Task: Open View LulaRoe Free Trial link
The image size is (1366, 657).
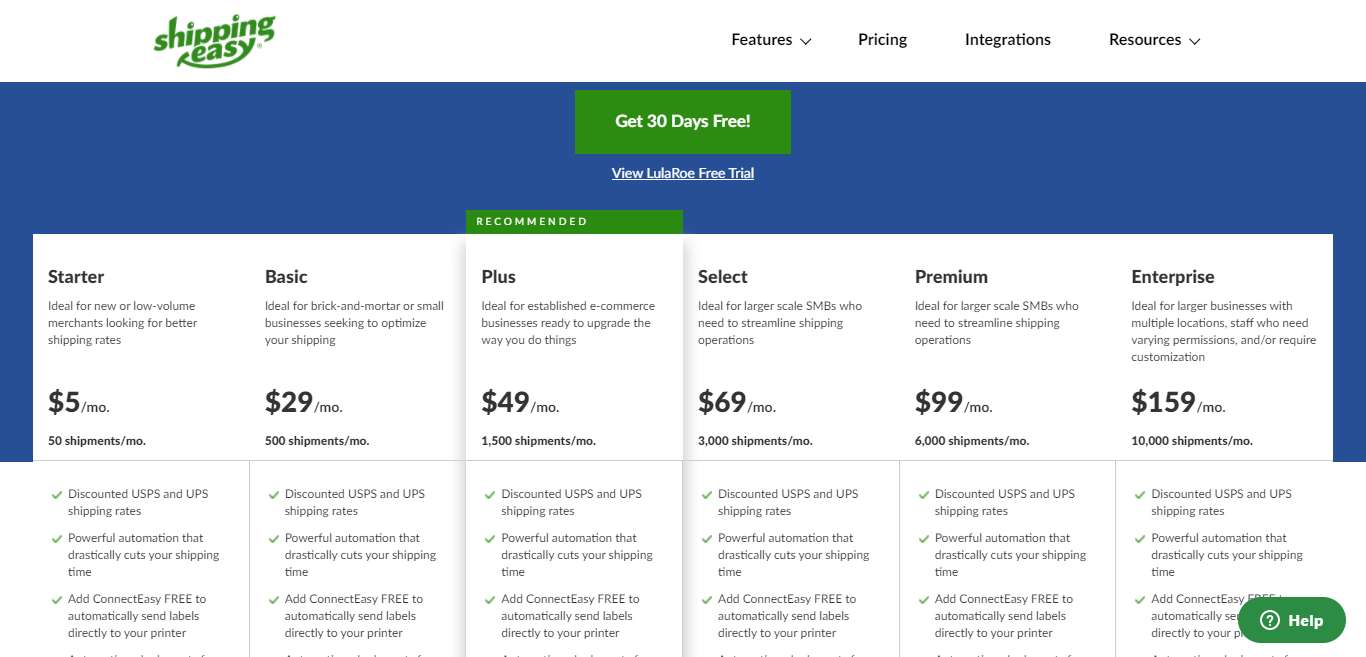Action: [683, 173]
